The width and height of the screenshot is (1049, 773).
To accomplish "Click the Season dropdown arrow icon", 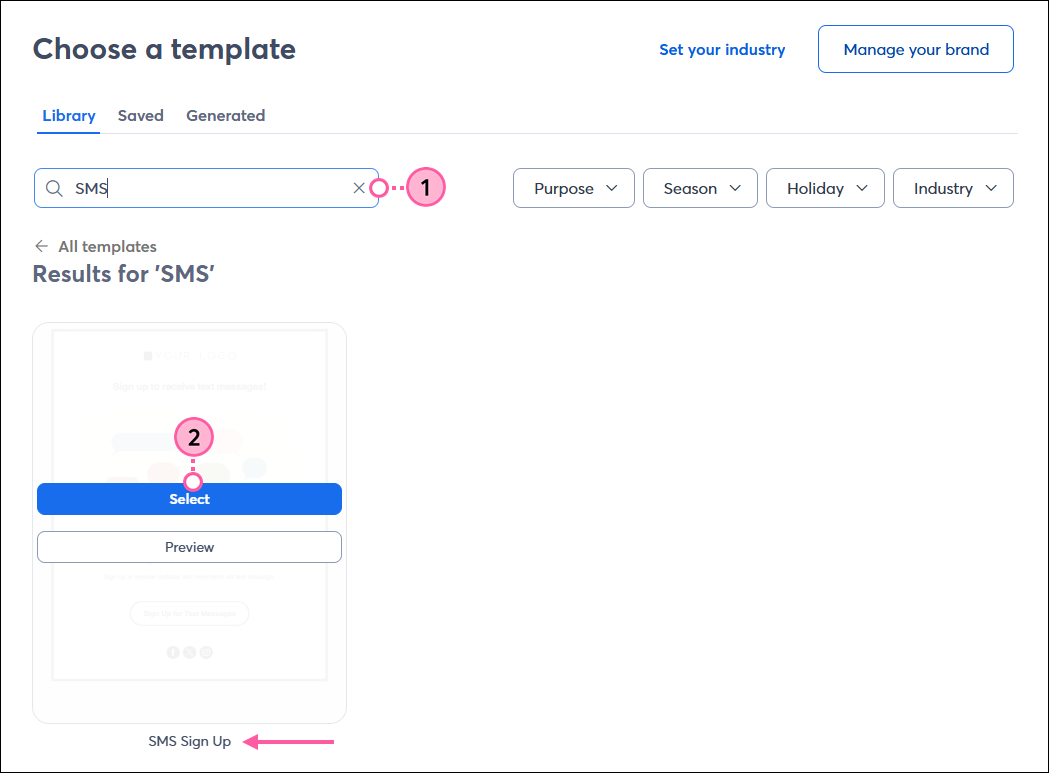I will [x=737, y=188].
